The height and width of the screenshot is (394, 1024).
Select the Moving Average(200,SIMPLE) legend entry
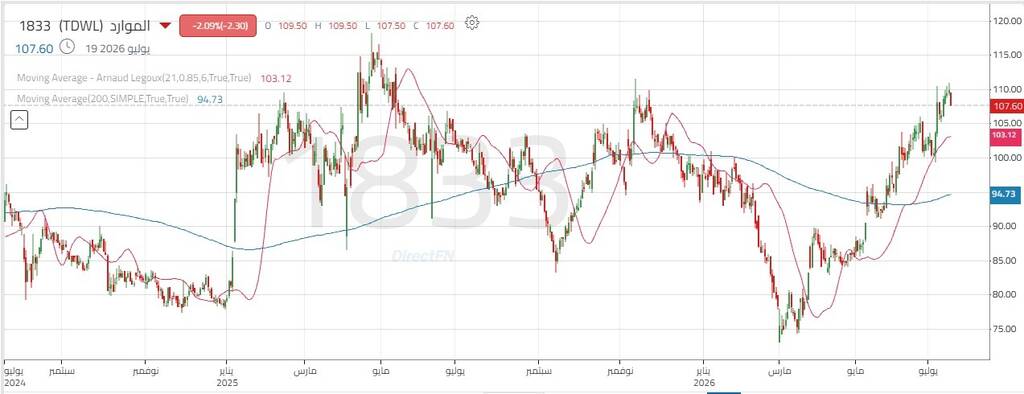[x=103, y=99]
